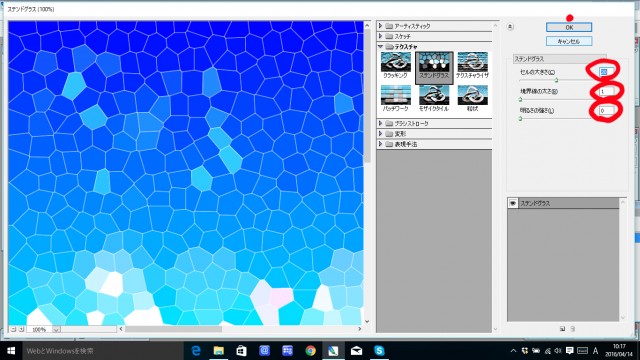
Task: Click the zoom in plus button
Action: [x=21, y=329]
